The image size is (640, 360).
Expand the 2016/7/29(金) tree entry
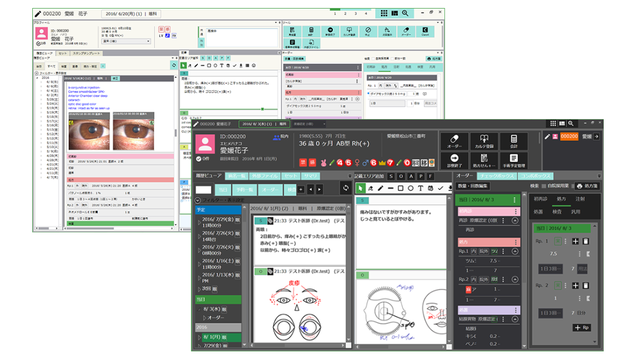[x=199, y=222]
